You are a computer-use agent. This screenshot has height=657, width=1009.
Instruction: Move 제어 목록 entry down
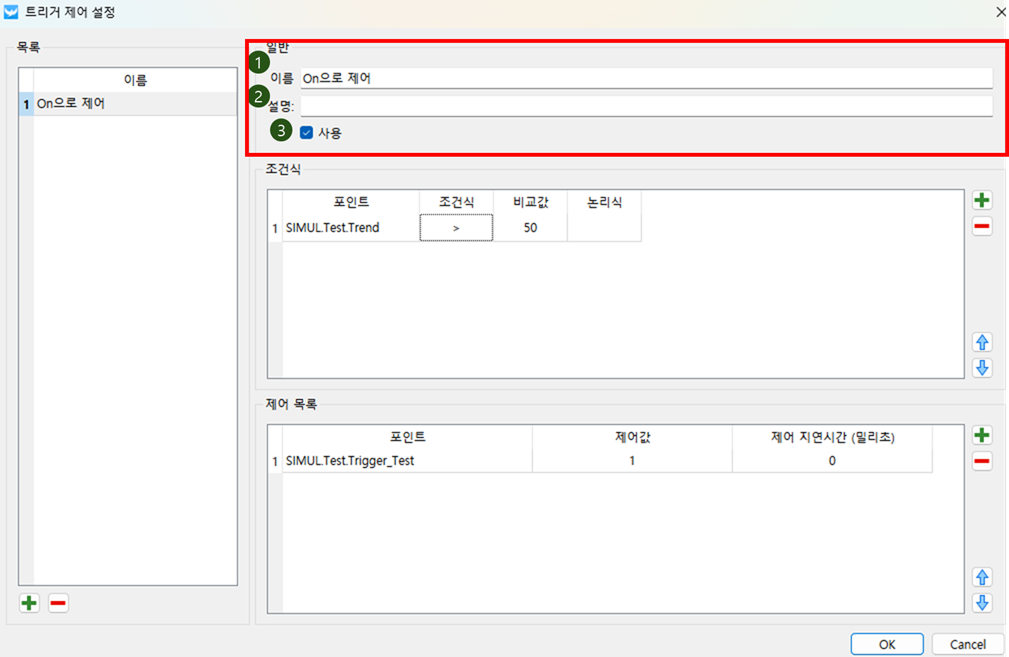point(982,602)
